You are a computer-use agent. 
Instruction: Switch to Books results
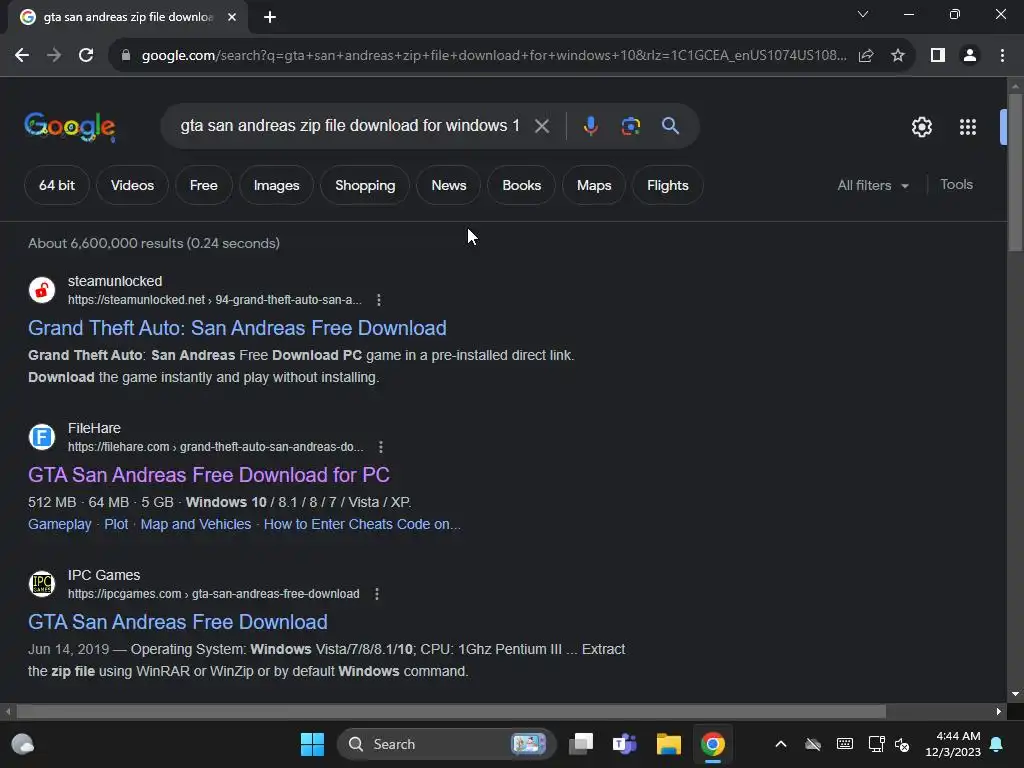[522, 185]
